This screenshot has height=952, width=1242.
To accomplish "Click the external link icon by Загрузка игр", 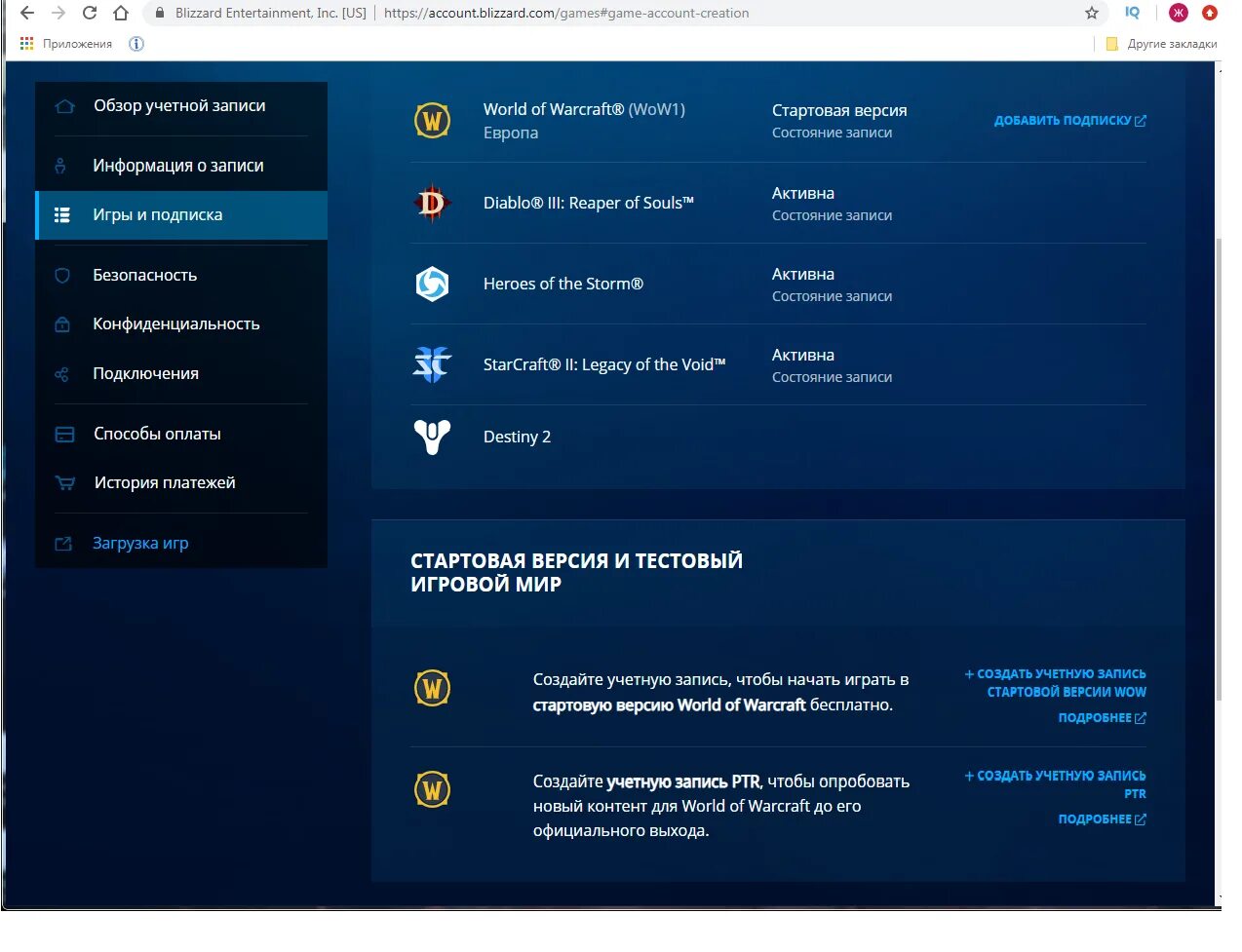I will [63, 544].
